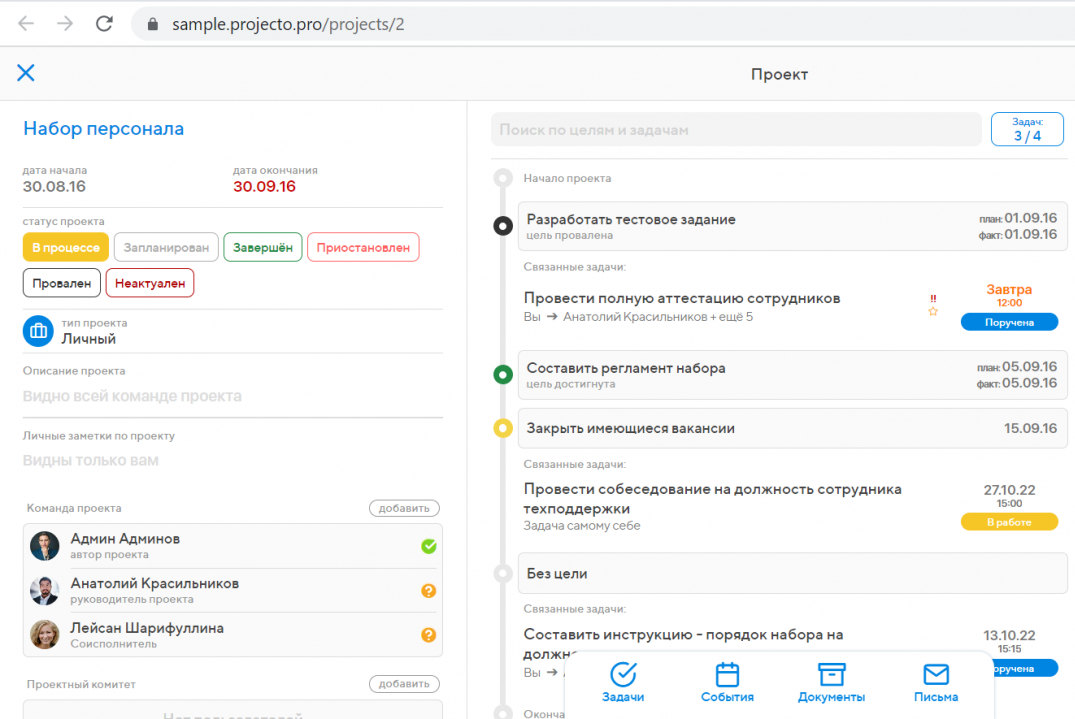
Task: Open Анатолий Красильников's avatar
Action: click(45, 591)
